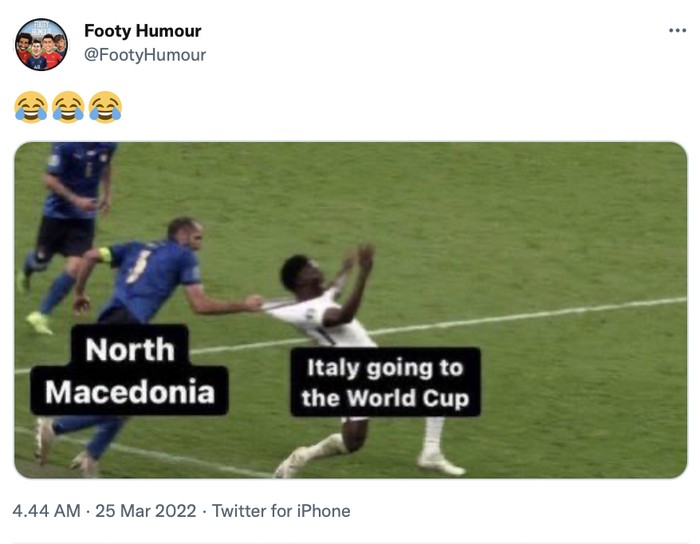Open the Footy Humour display name link

[x=142, y=32]
